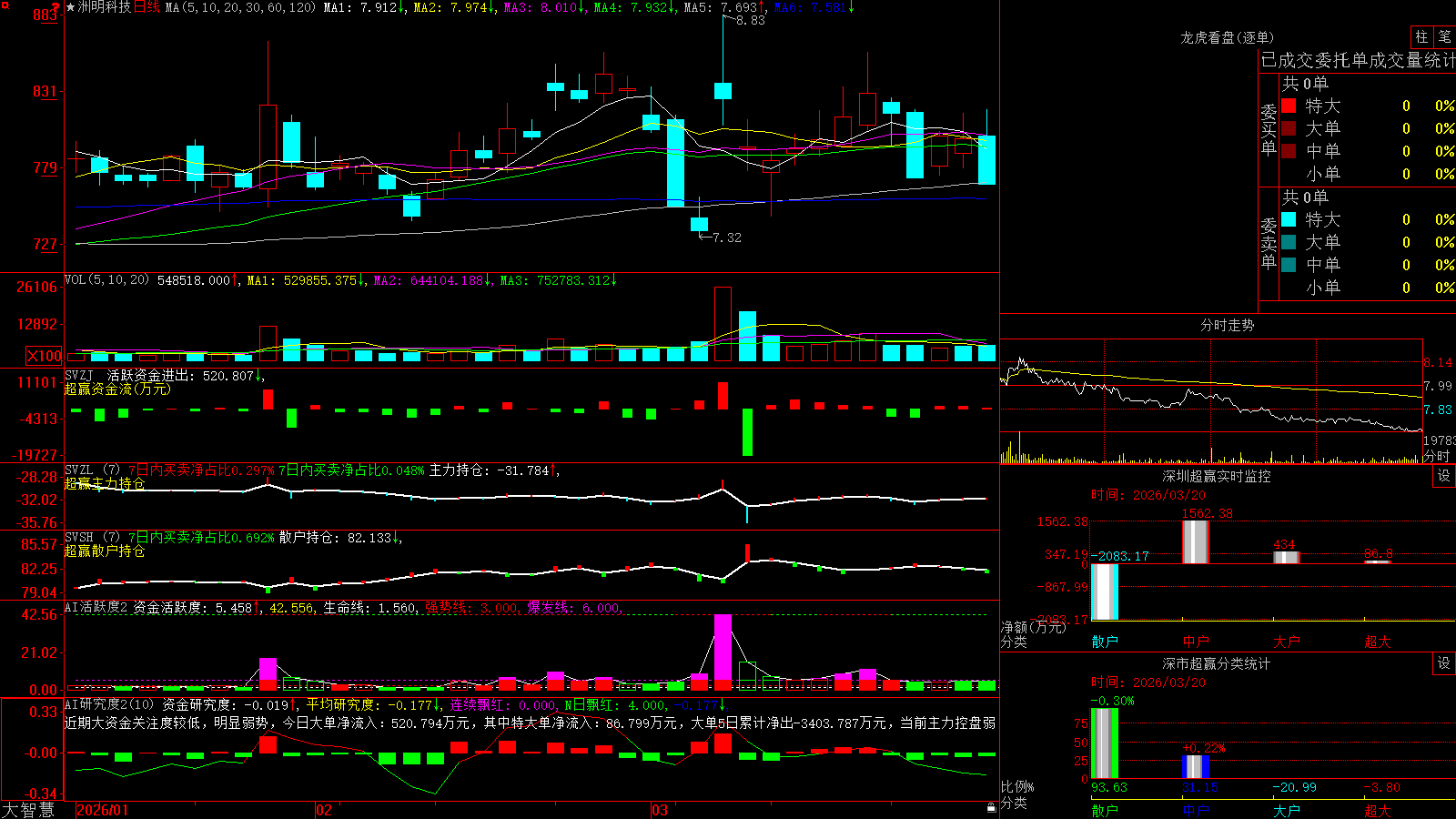Switch order view to 柱 mode

(1421, 36)
